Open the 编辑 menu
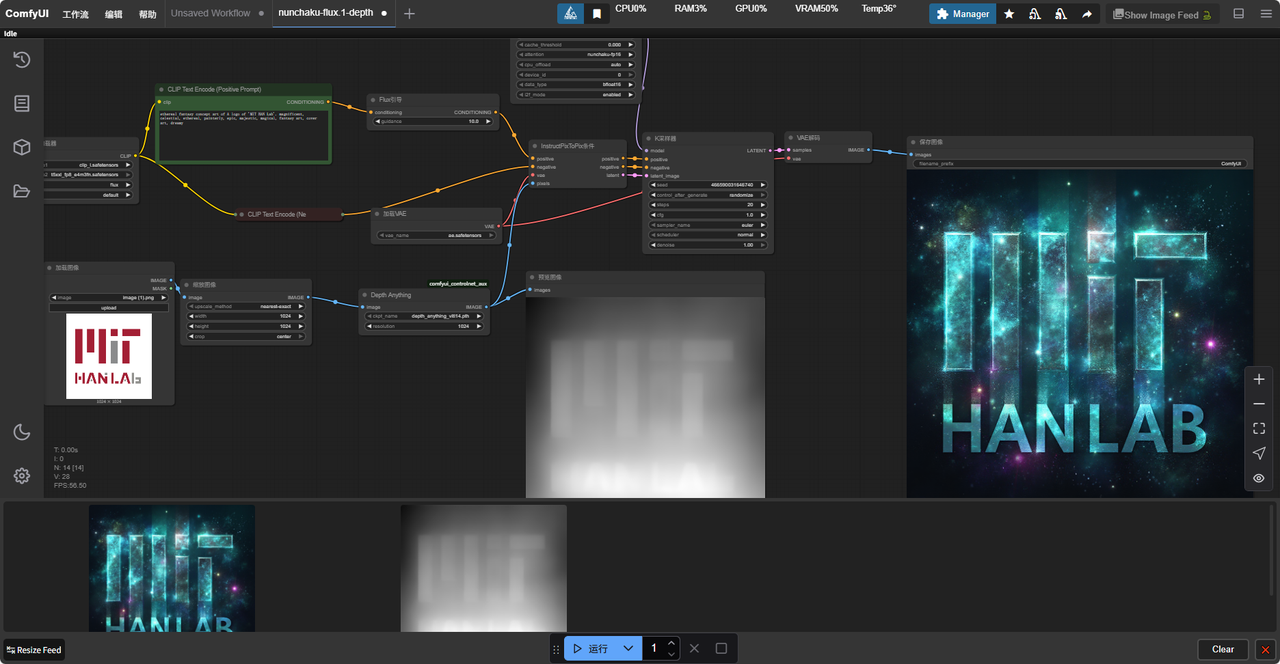The height and width of the screenshot is (664, 1280). point(114,14)
